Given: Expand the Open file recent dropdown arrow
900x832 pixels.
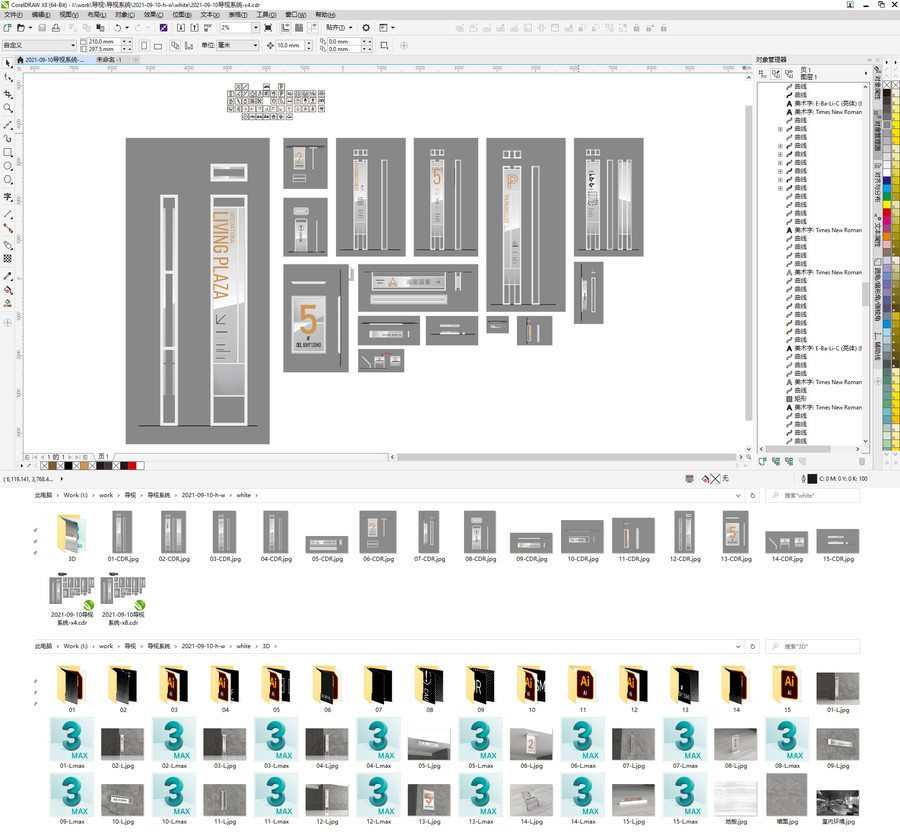Looking at the screenshot, I should pos(30,28).
